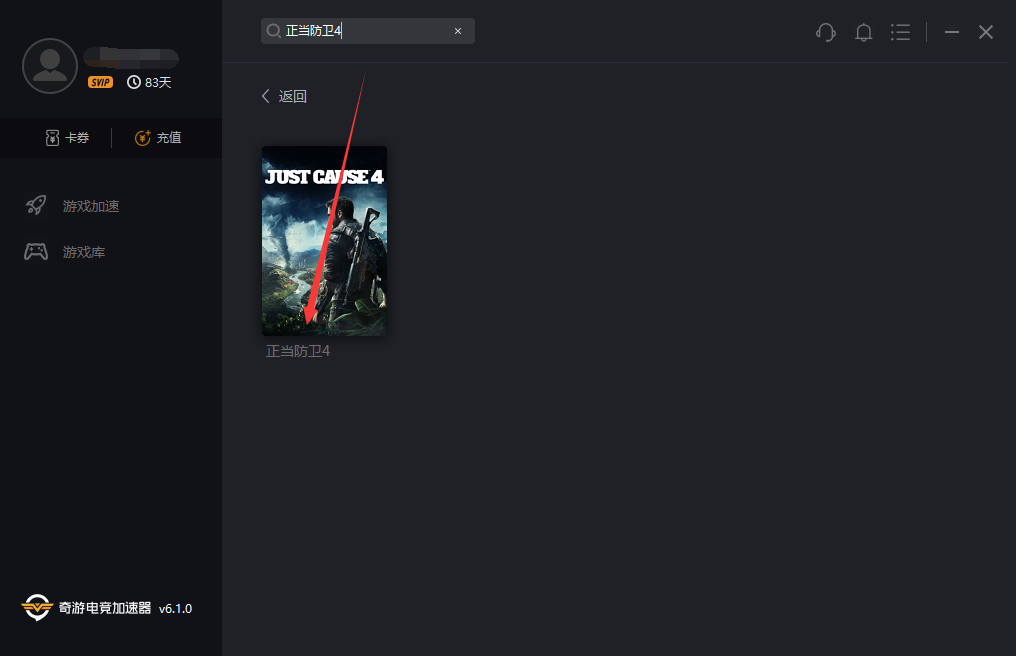This screenshot has width=1016, height=656.
Task: Check the 83天 remaining time
Action: point(149,82)
